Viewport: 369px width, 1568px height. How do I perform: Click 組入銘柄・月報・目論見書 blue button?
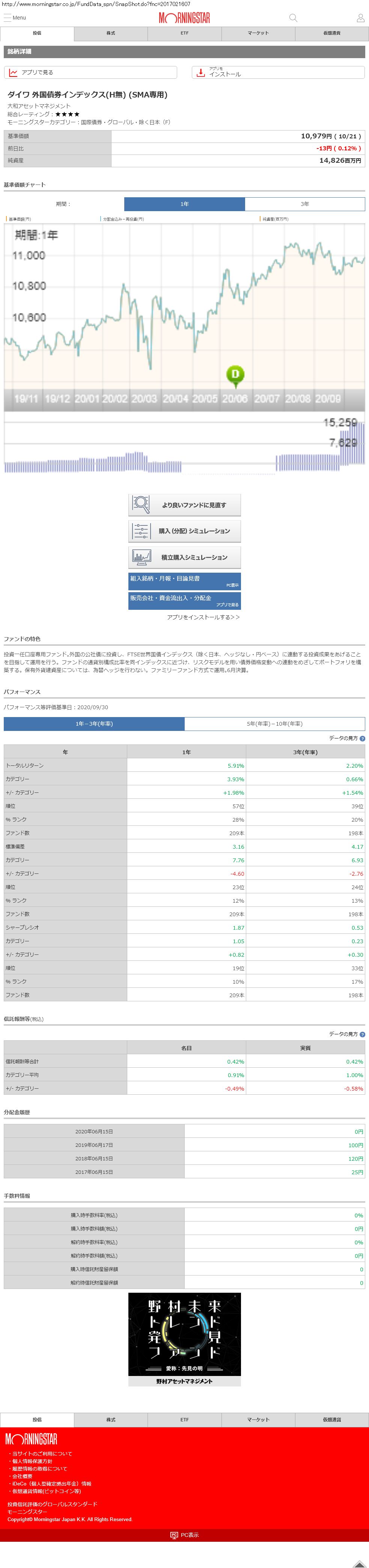pos(185,581)
